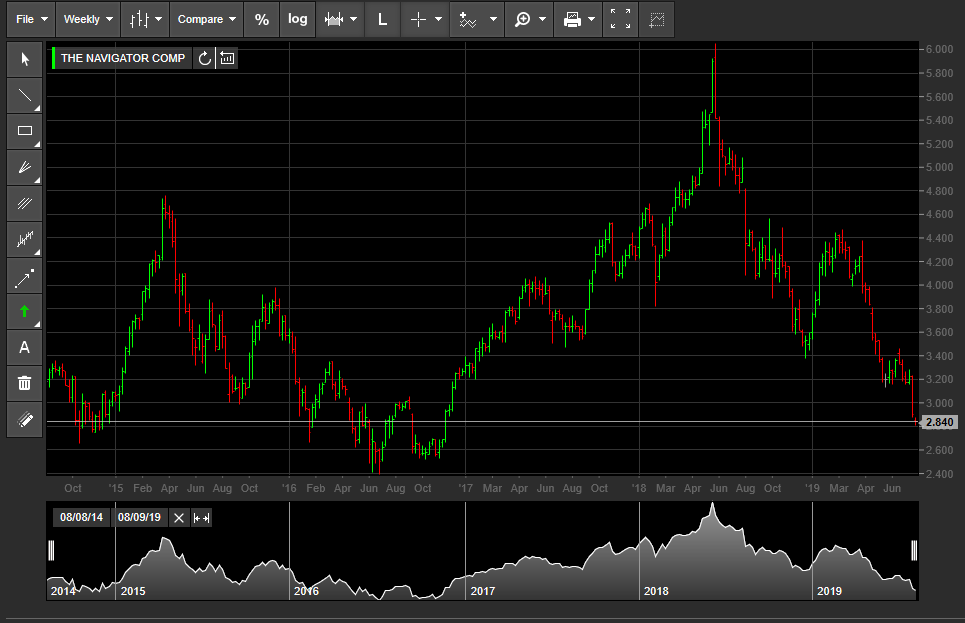Image resolution: width=965 pixels, height=623 pixels.
Task: Select the arrow pointer tool
Action: (25, 59)
